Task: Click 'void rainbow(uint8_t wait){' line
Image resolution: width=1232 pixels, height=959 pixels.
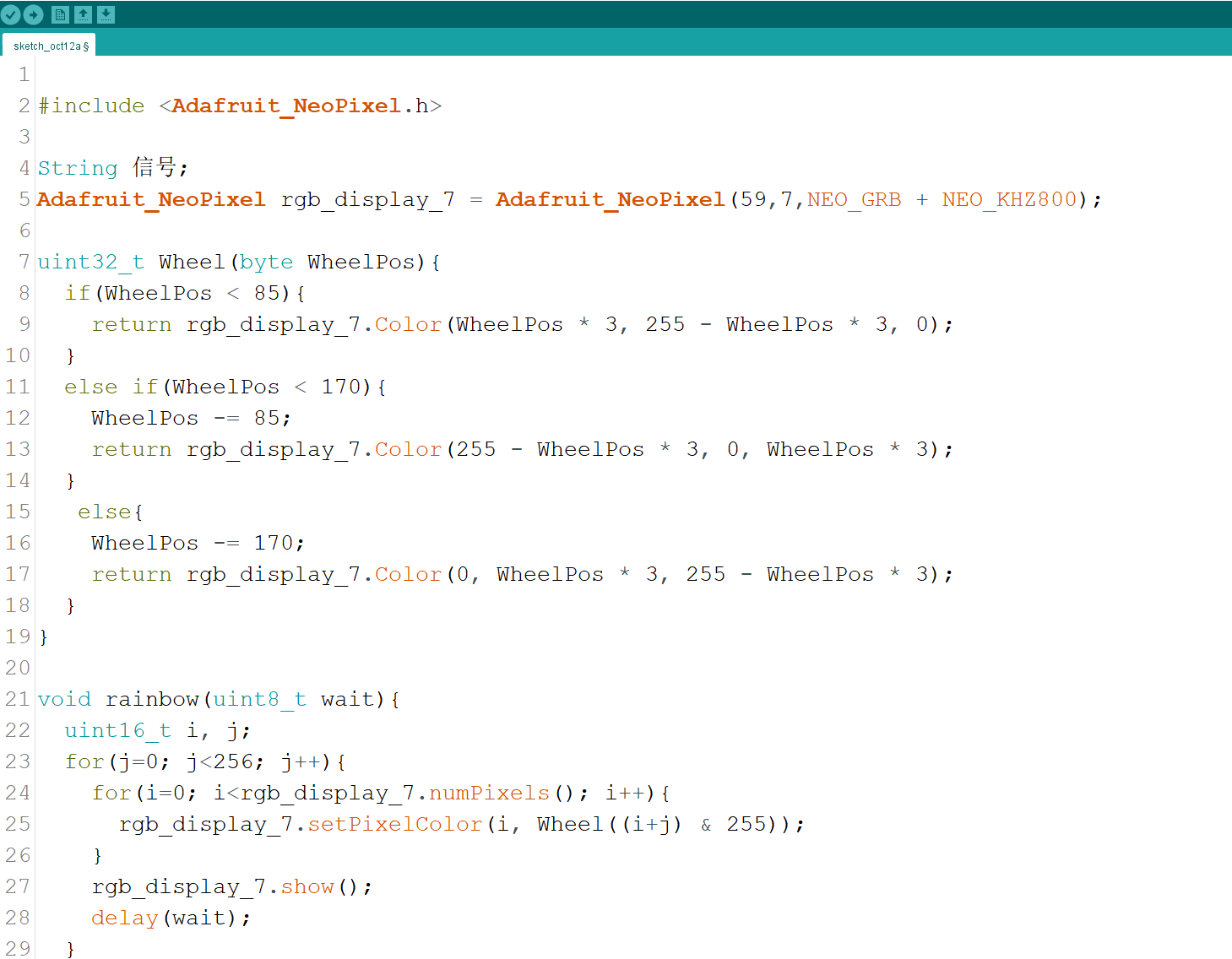Action: pyautogui.click(x=219, y=699)
